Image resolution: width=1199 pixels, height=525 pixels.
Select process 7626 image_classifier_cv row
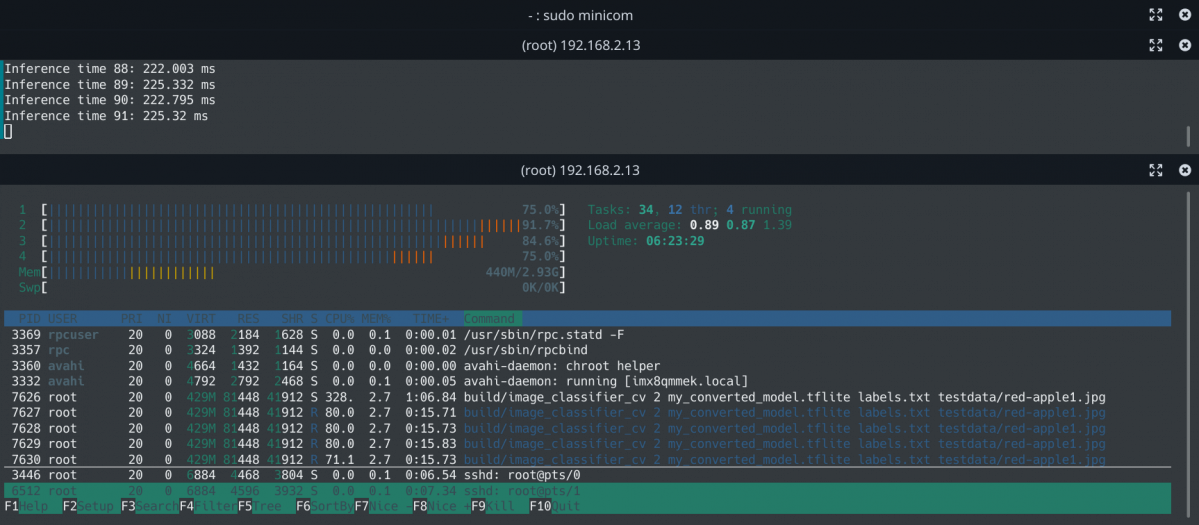point(300,397)
